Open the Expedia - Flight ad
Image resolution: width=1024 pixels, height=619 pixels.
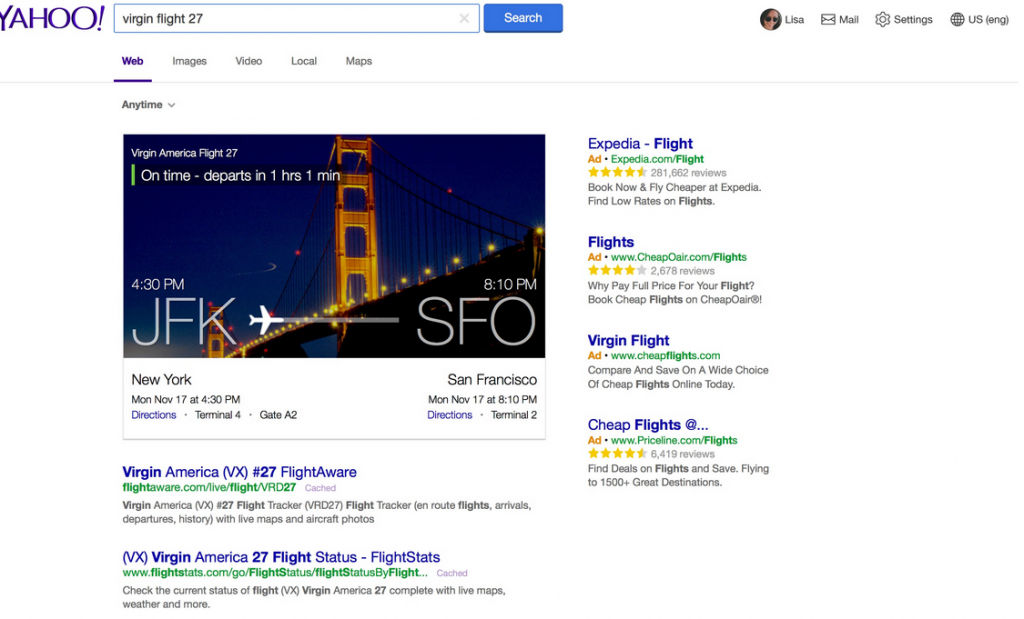click(x=640, y=144)
